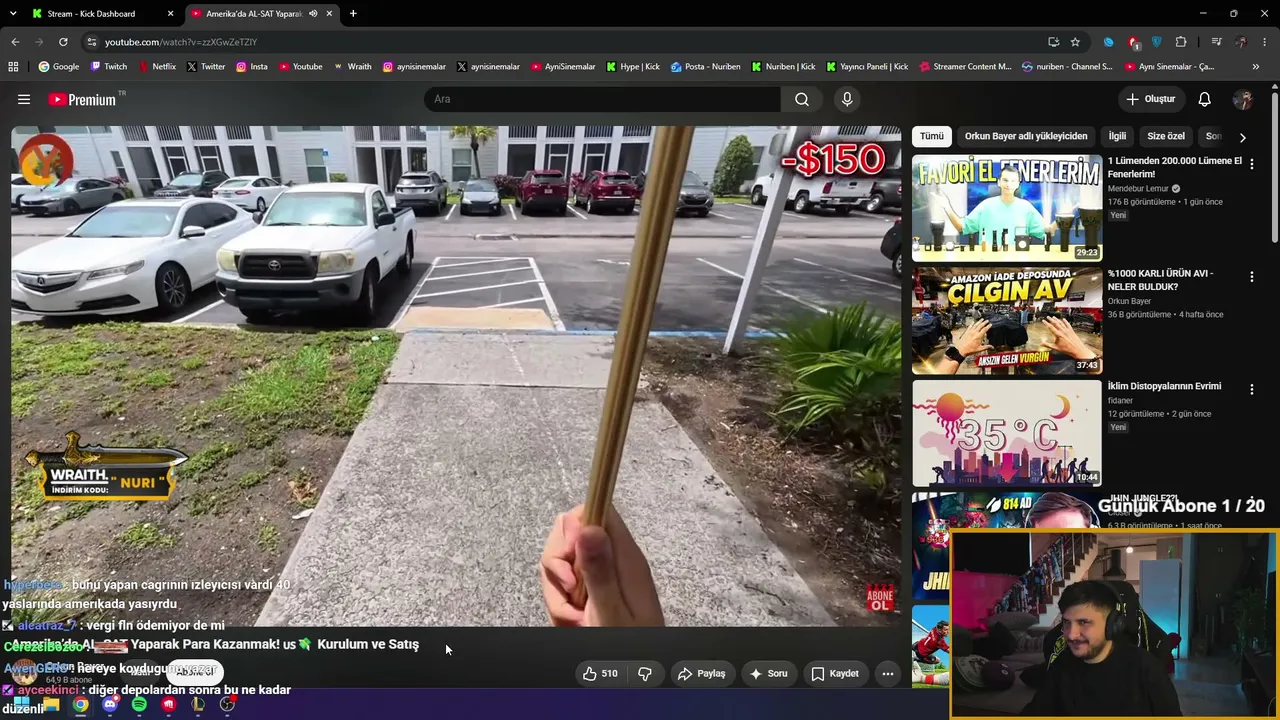Screen dimensions: 1280x720
Task: Open the Insta bookmark
Action: [x=251, y=67]
